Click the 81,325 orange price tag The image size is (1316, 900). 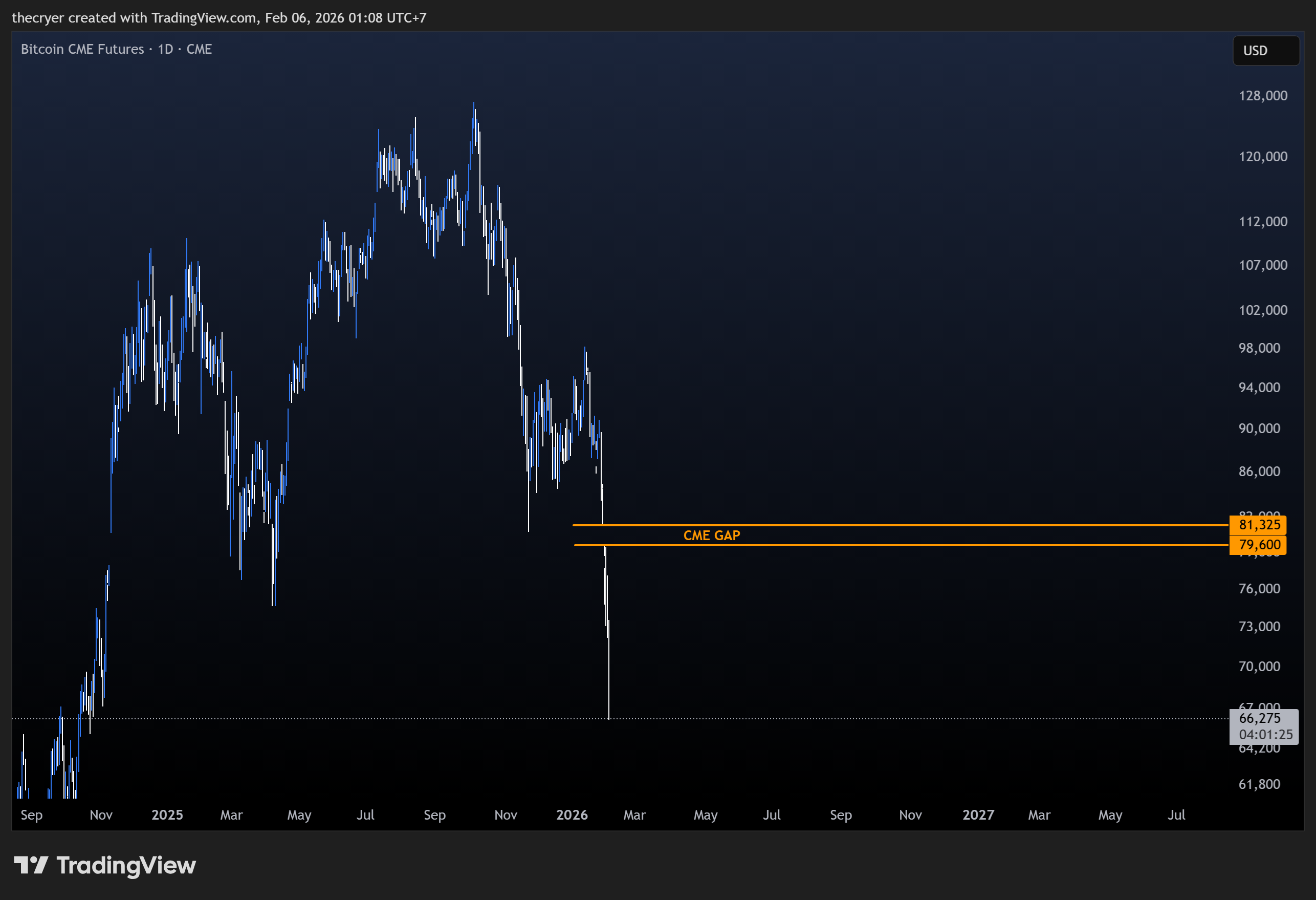click(x=1258, y=525)
